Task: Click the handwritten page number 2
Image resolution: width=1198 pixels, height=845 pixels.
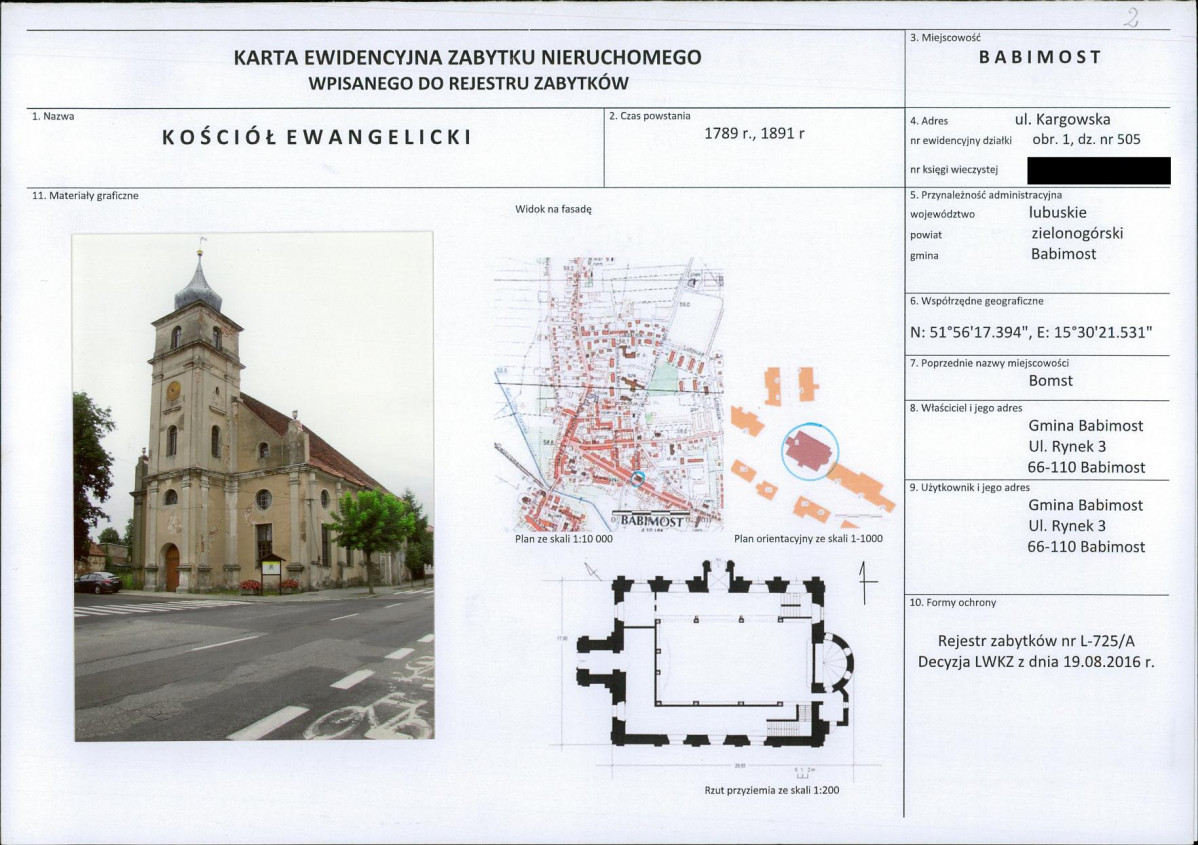Action: pos(1132,18)
